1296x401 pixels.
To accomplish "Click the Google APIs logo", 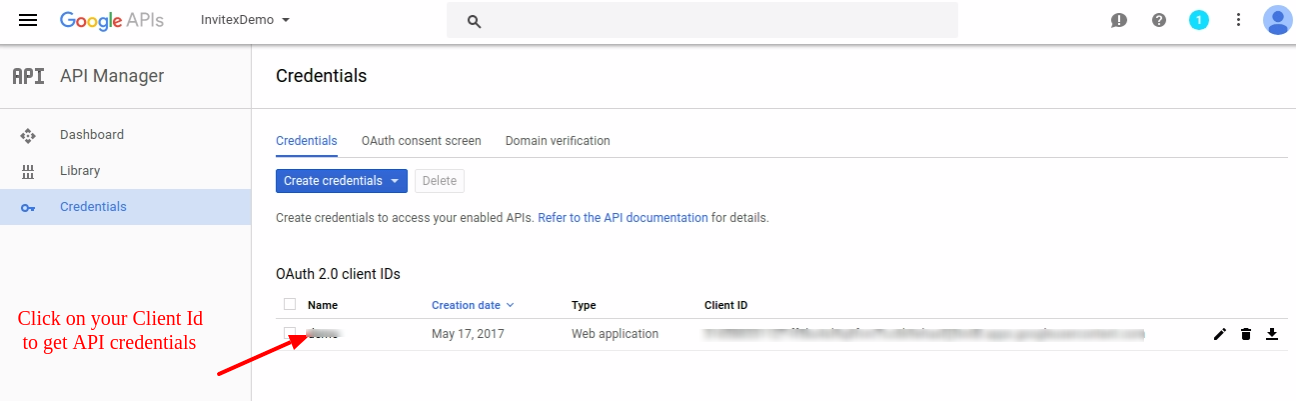I will click(111, 20).
